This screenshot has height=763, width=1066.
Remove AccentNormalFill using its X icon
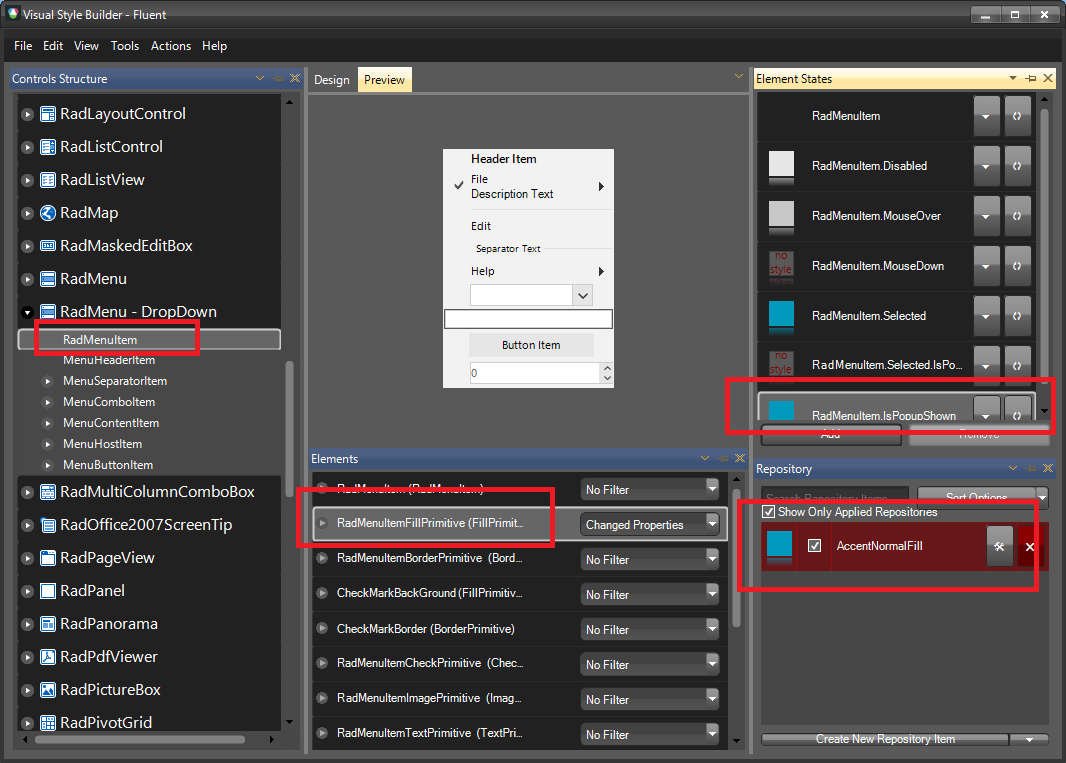click(1031, 546)
